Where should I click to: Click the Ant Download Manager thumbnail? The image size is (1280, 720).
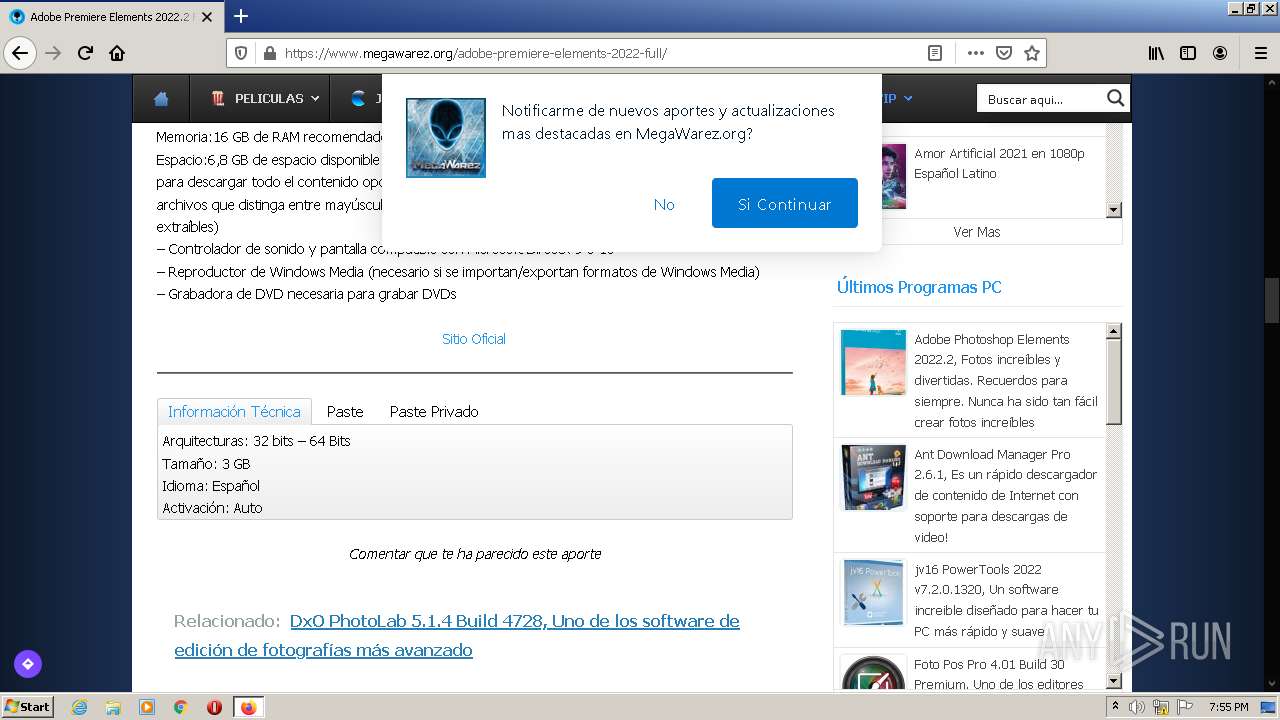point(873,477)
